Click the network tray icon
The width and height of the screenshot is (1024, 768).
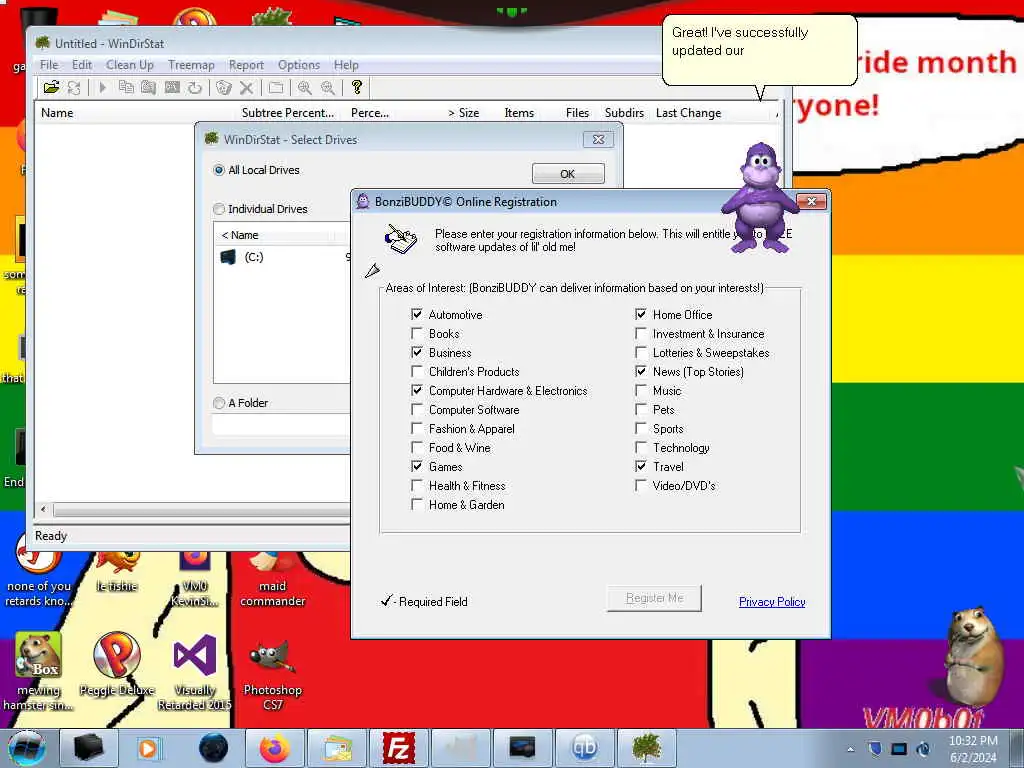tap(899, 748)
